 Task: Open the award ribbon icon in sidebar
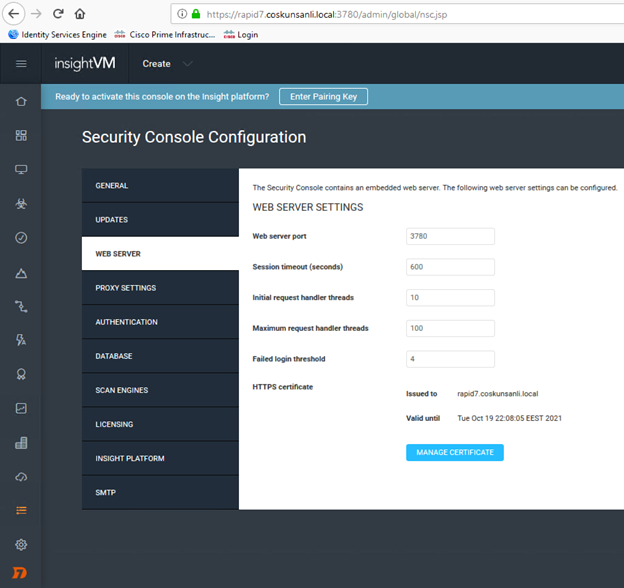(21, 374)
